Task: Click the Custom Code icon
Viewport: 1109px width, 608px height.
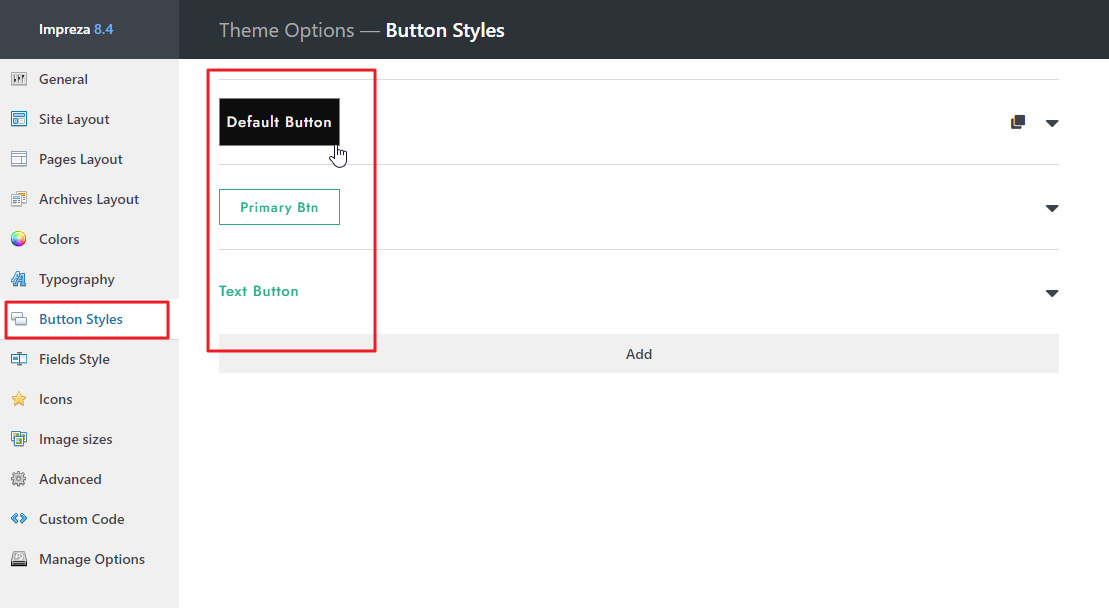Action: (x=19, y=519)
